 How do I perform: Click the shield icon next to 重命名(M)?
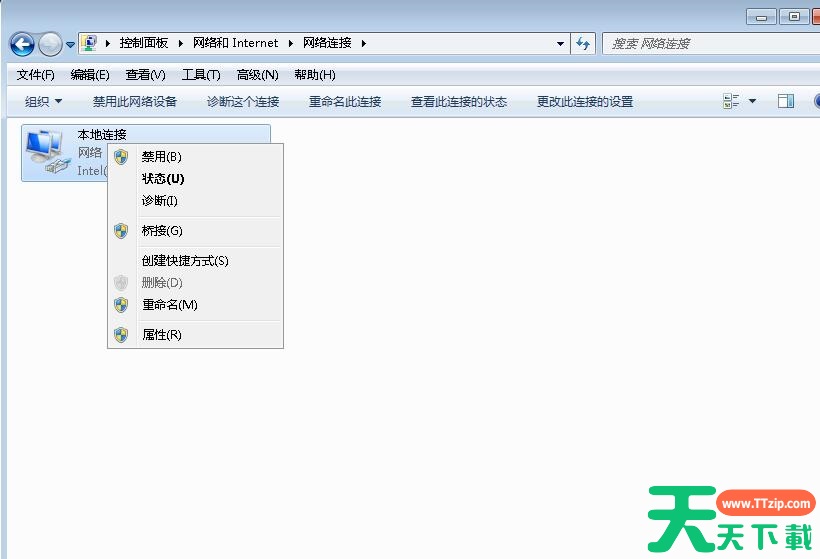coord(121,305)
